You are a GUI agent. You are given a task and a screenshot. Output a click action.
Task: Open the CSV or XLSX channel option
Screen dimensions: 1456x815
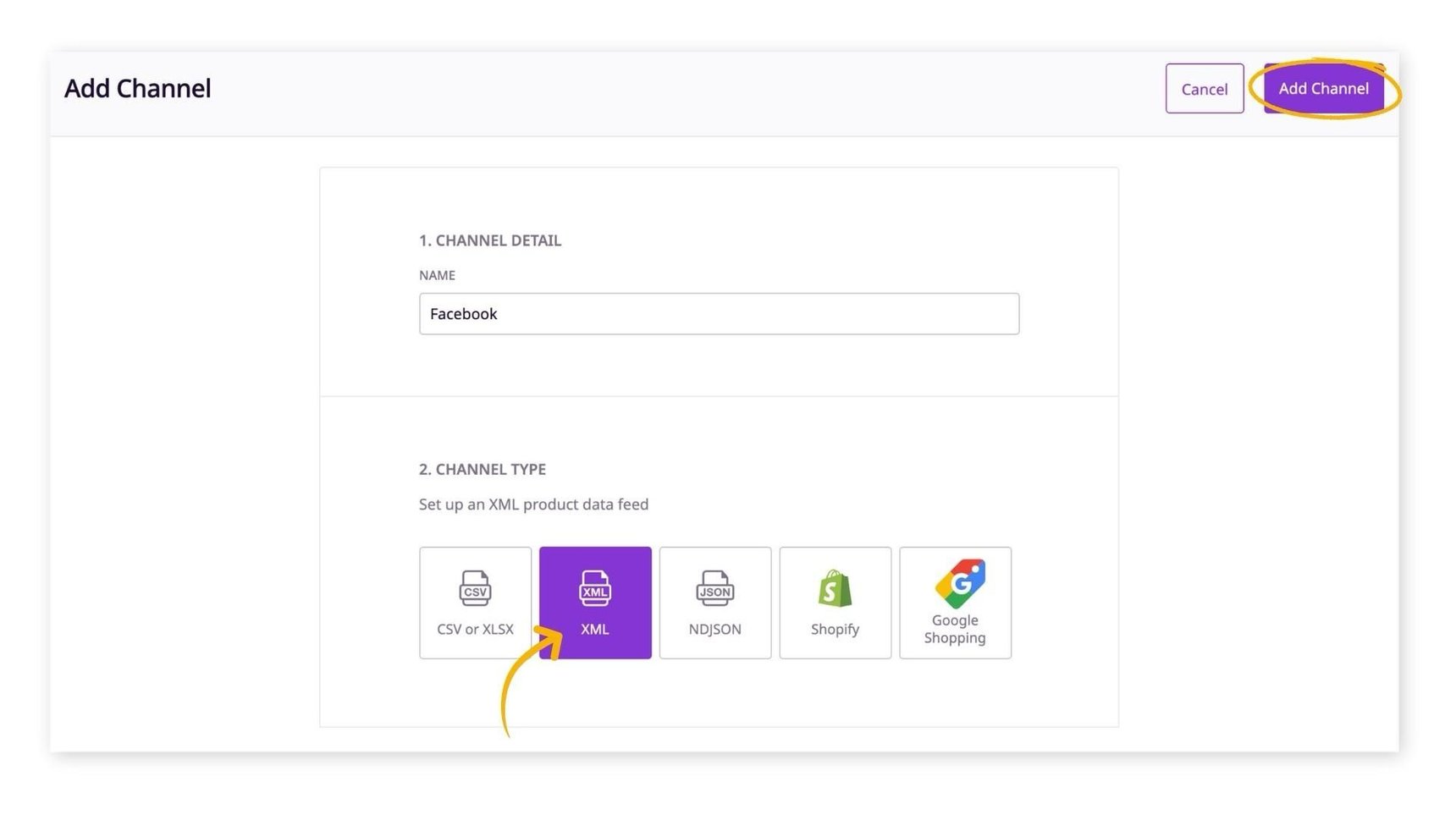(x=475, y=603)
